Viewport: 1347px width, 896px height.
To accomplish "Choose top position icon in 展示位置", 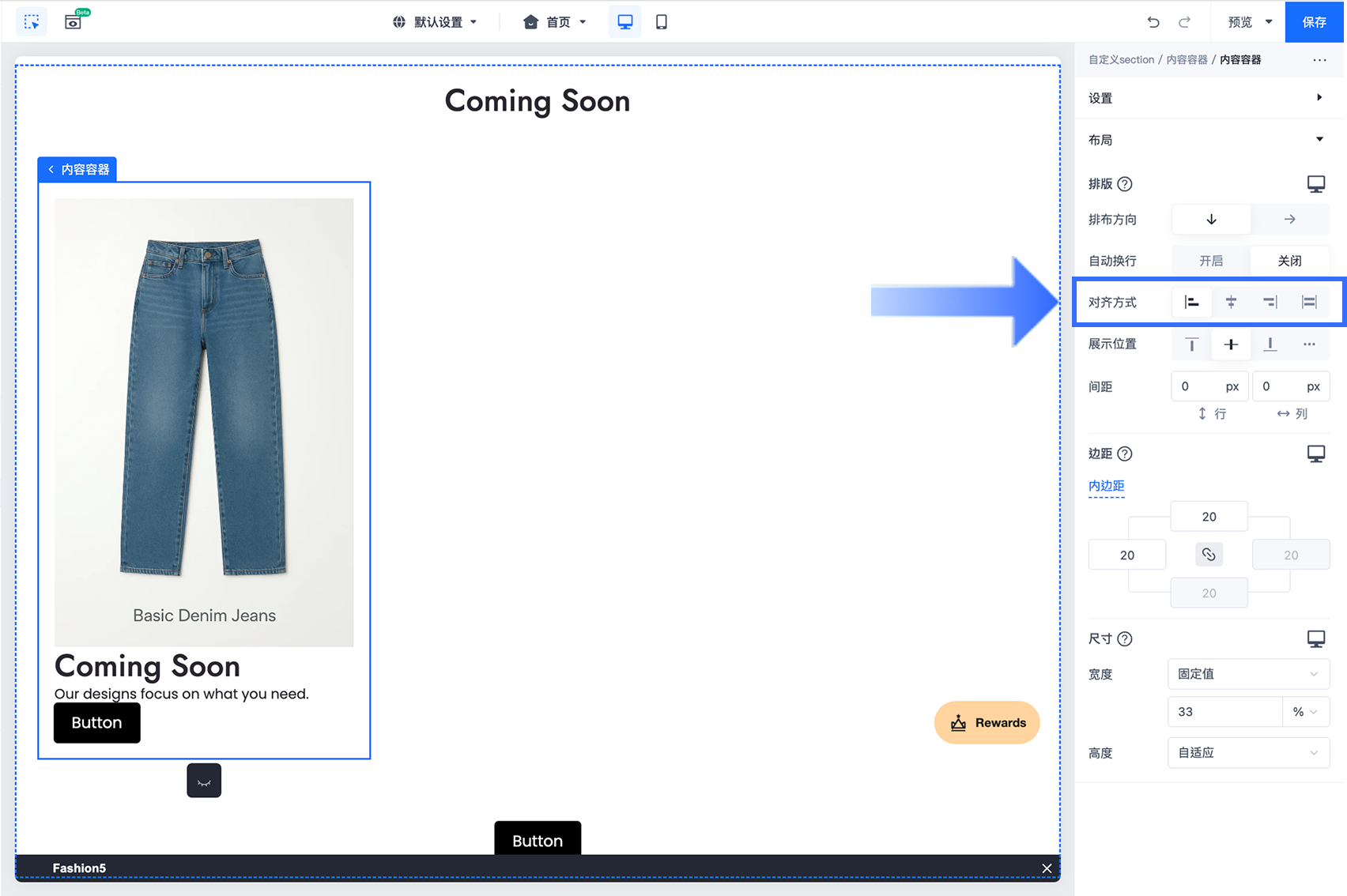I will pos(1192,344).
